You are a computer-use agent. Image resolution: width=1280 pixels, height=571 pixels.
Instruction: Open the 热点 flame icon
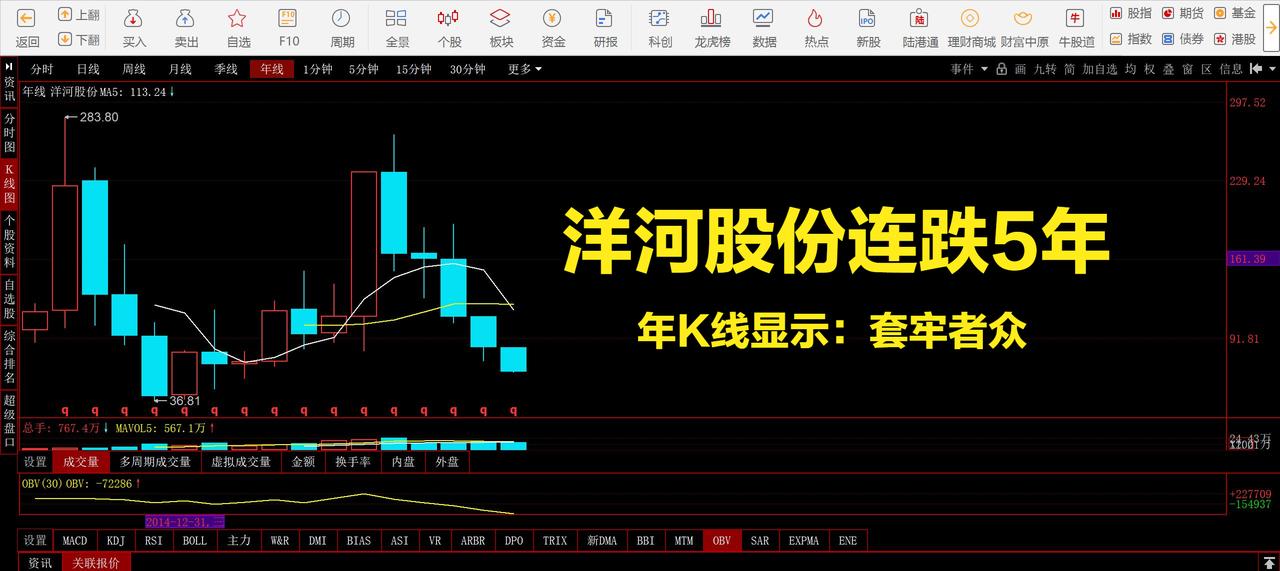click(x=816, y=18)
